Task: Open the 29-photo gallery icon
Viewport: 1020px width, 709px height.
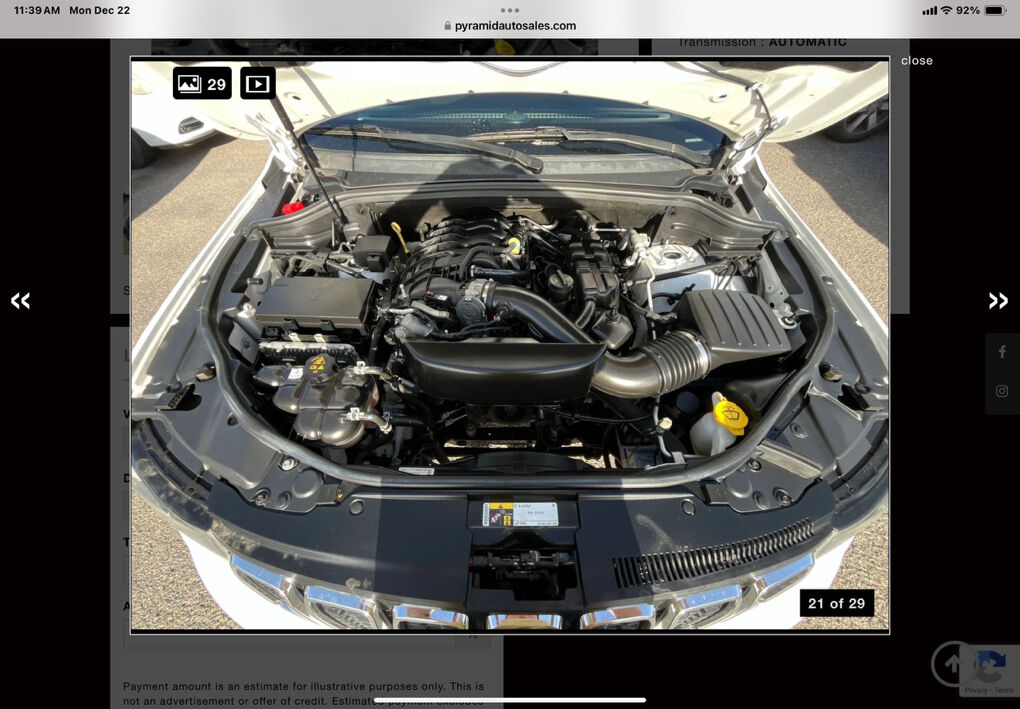Action: coord(202,84)
